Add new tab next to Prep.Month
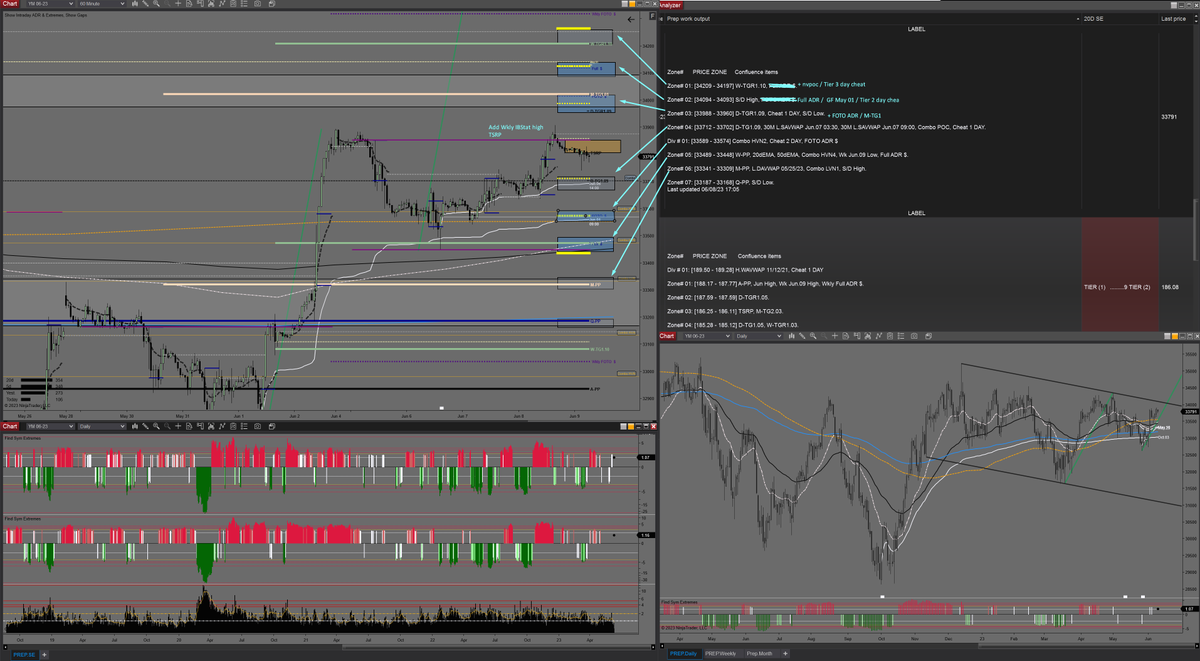1200x661 pixels. 785,655
